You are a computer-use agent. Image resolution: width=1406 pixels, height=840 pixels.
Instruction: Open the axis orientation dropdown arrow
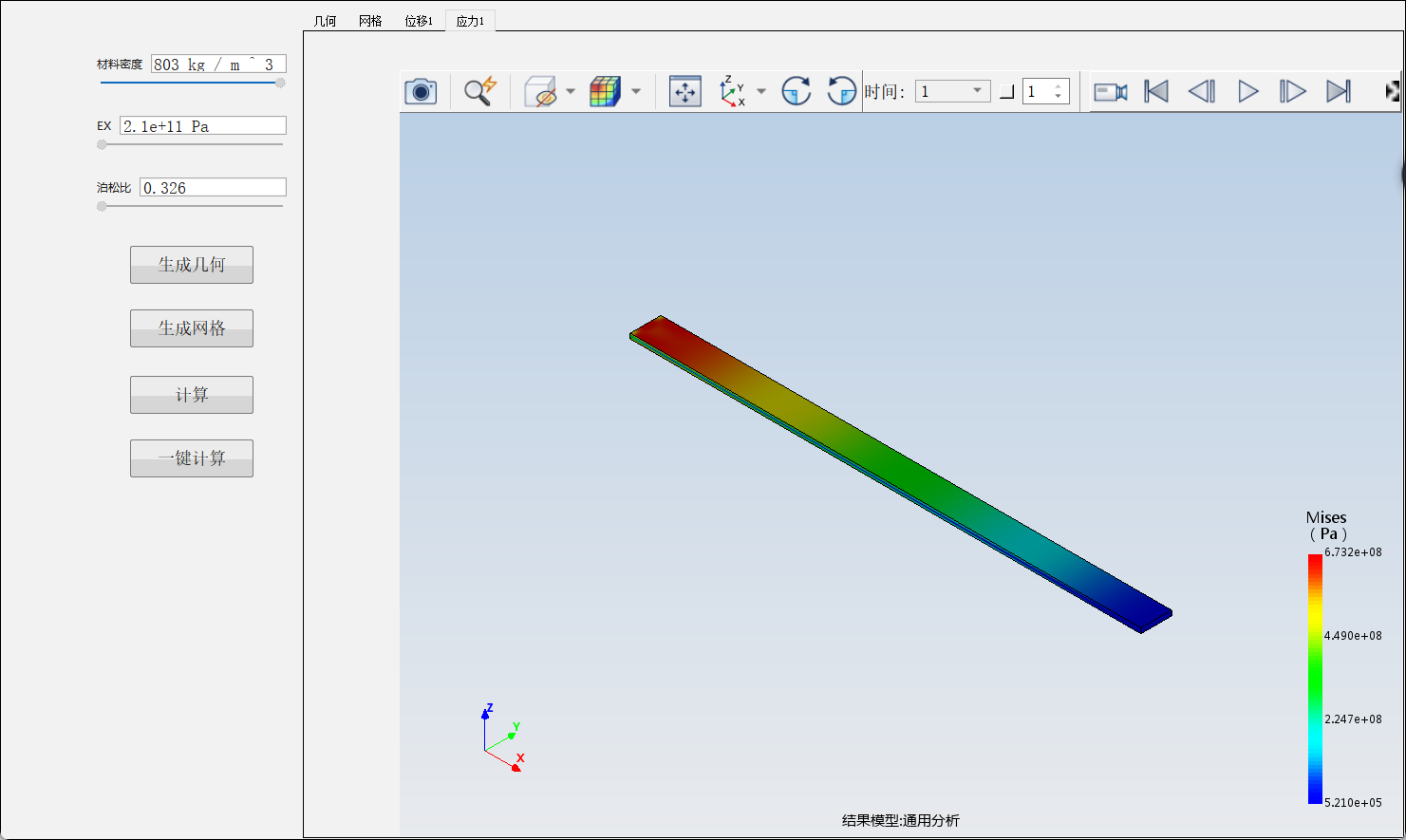click(x=761, y=91)
